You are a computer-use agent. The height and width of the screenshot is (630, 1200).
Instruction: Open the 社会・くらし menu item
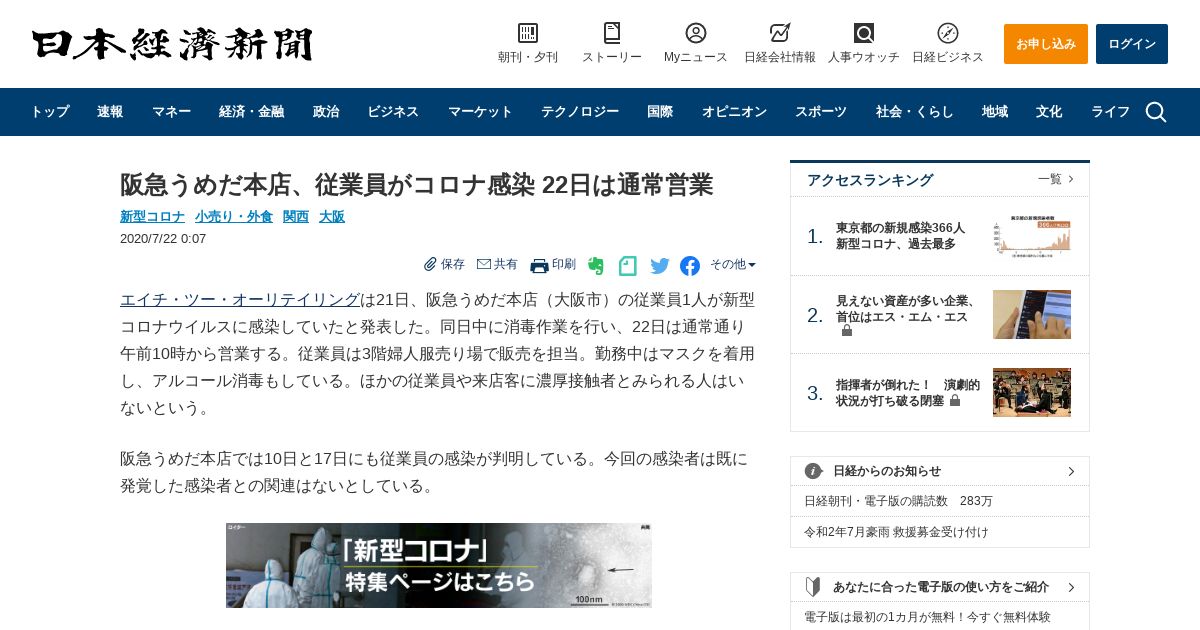(915, 112)
